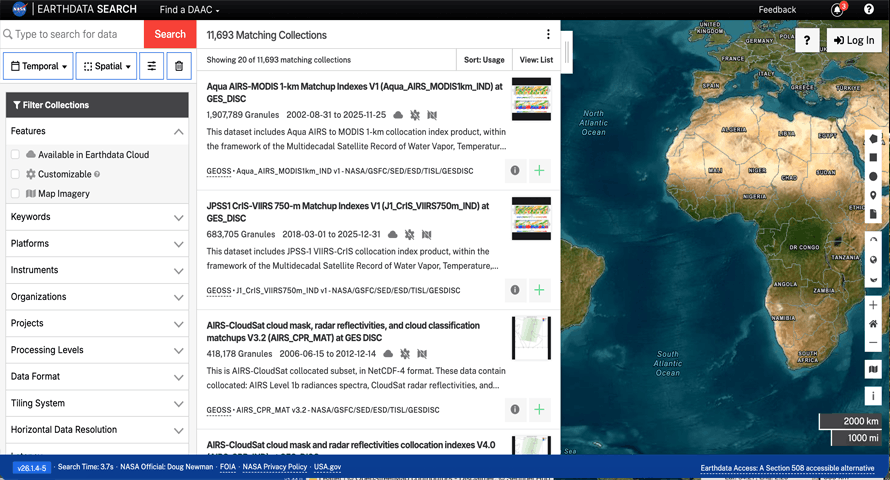Change the View: List option
The image size is (890, 480).
point(536,60)
